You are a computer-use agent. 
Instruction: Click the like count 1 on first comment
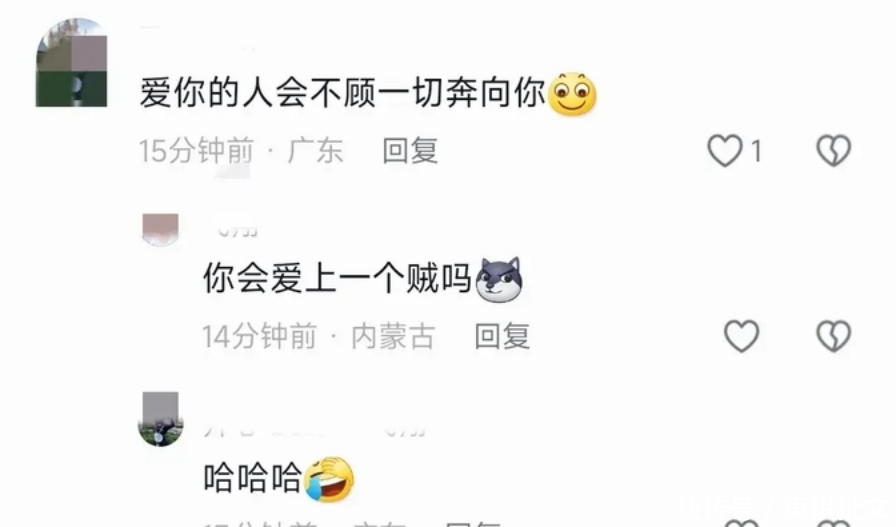pos(756,151)
